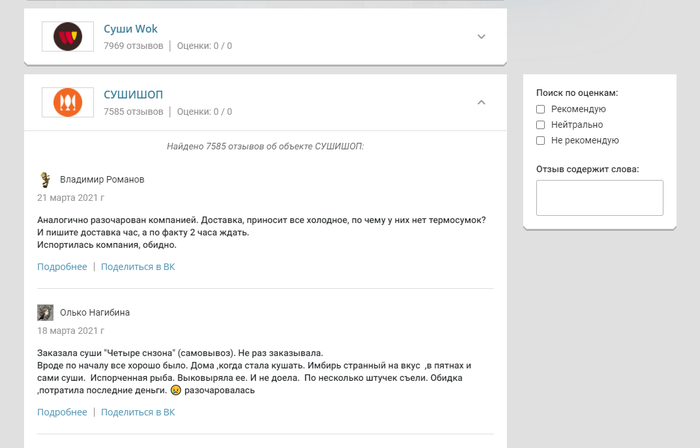
Task: Click the 7585 отзывов count
Action: [x=133, y=112]
